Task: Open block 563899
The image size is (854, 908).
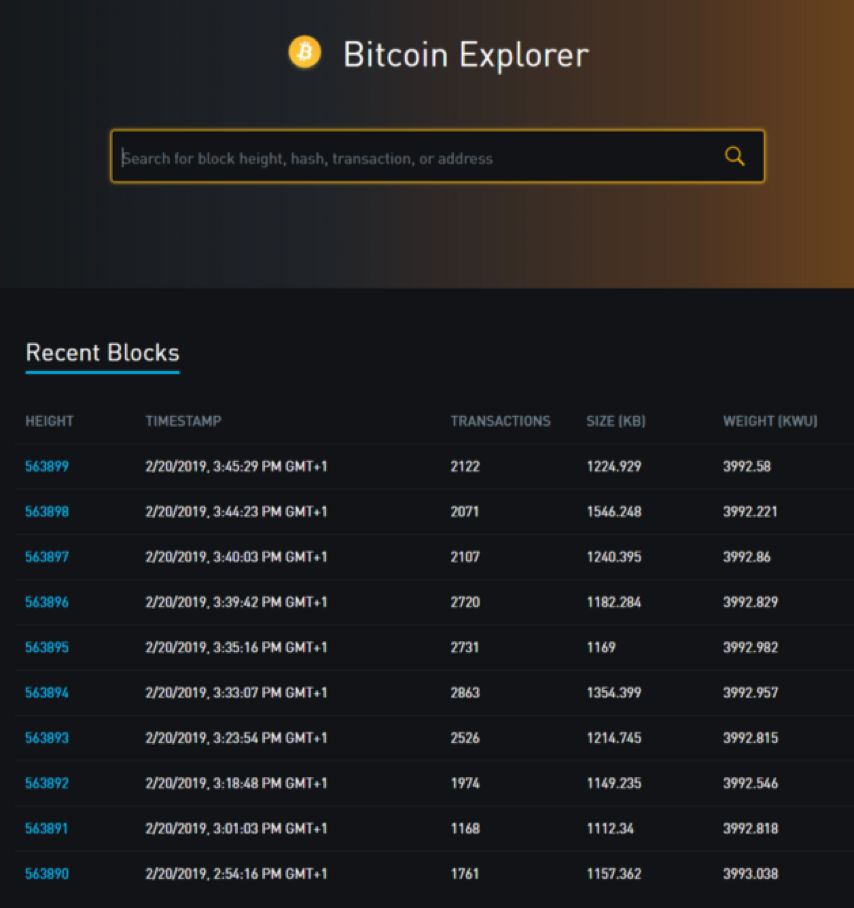Action: point(47,466)
